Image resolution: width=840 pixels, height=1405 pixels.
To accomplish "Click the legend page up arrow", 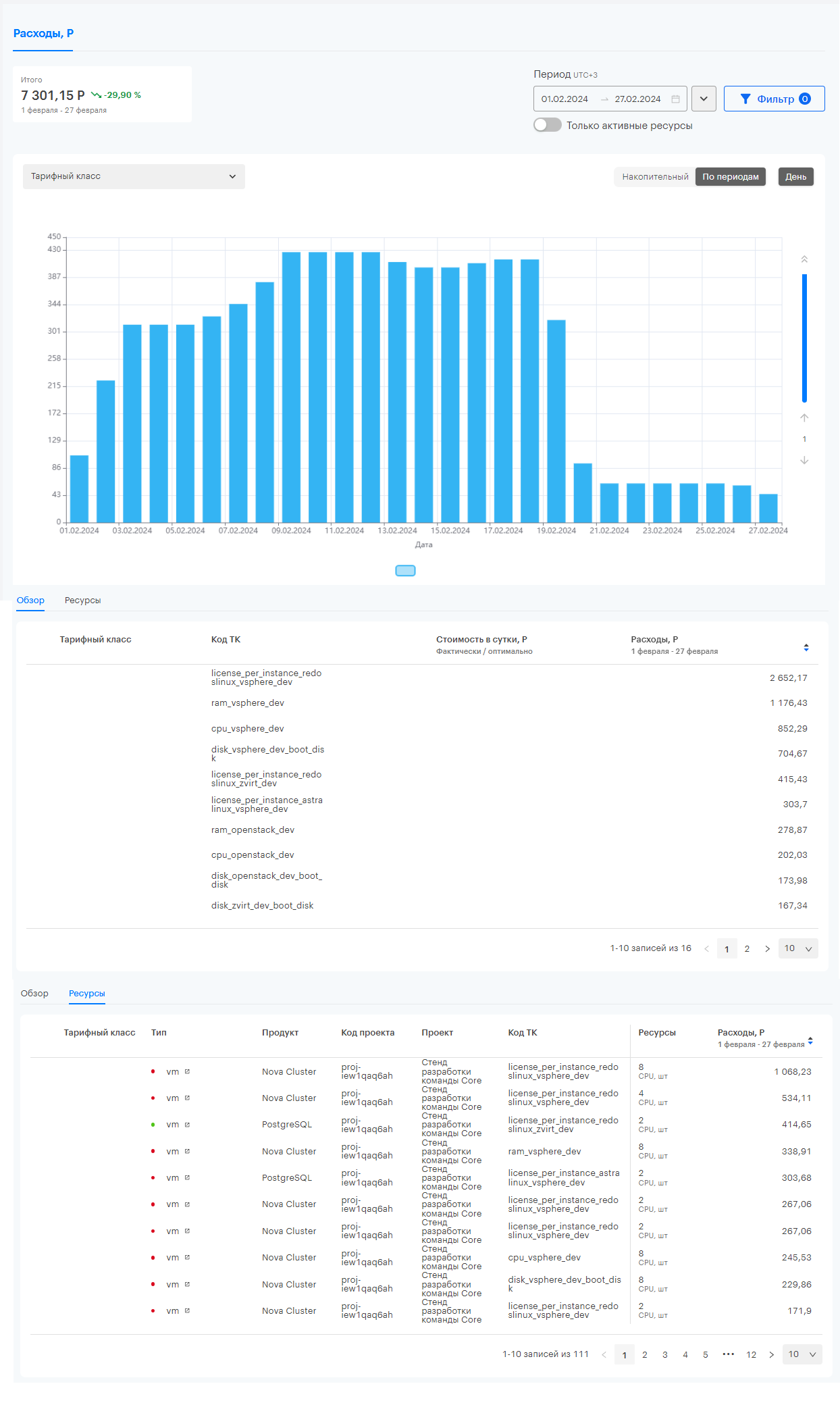I will [804, 417].
